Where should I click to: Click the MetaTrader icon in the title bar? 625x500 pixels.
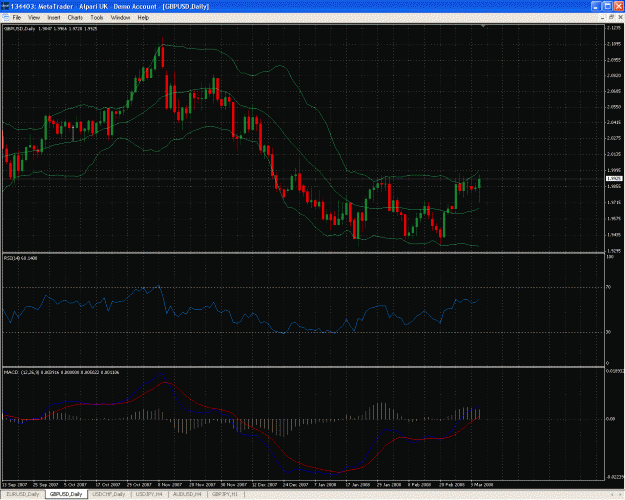click(x=5, y=6)
